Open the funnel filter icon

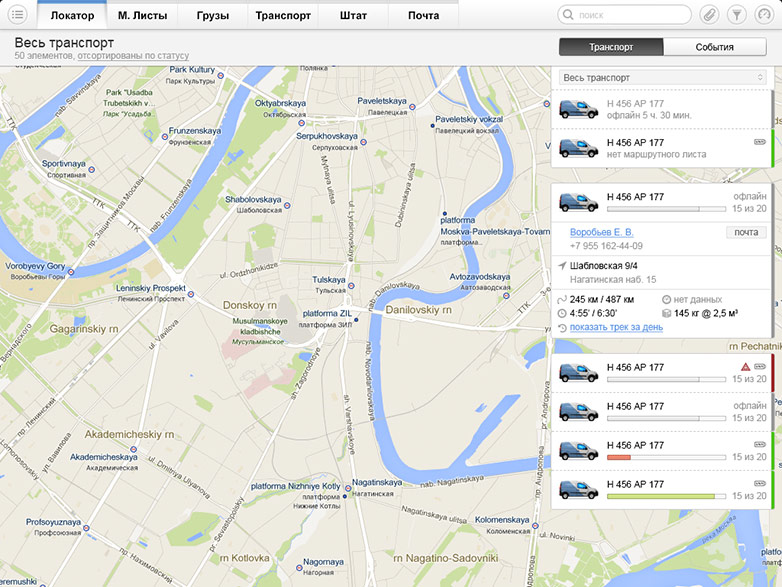pos(737,14)
